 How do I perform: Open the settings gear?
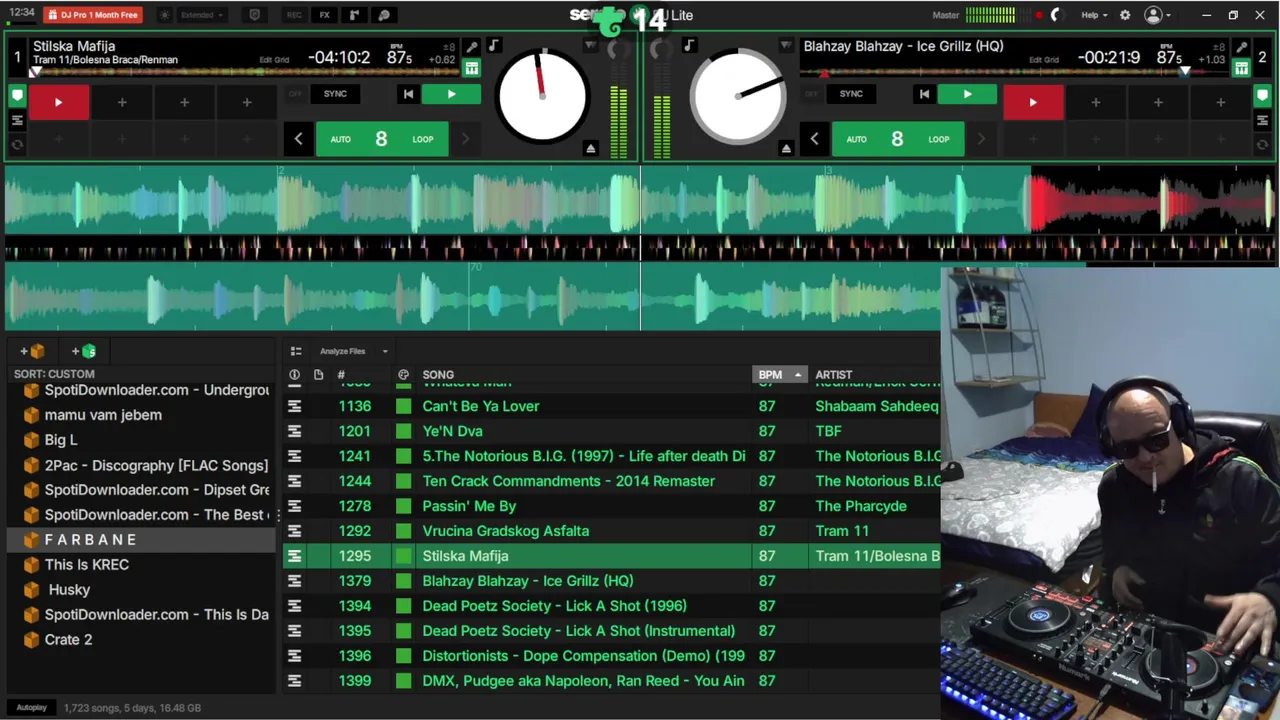pos(1125,15)
